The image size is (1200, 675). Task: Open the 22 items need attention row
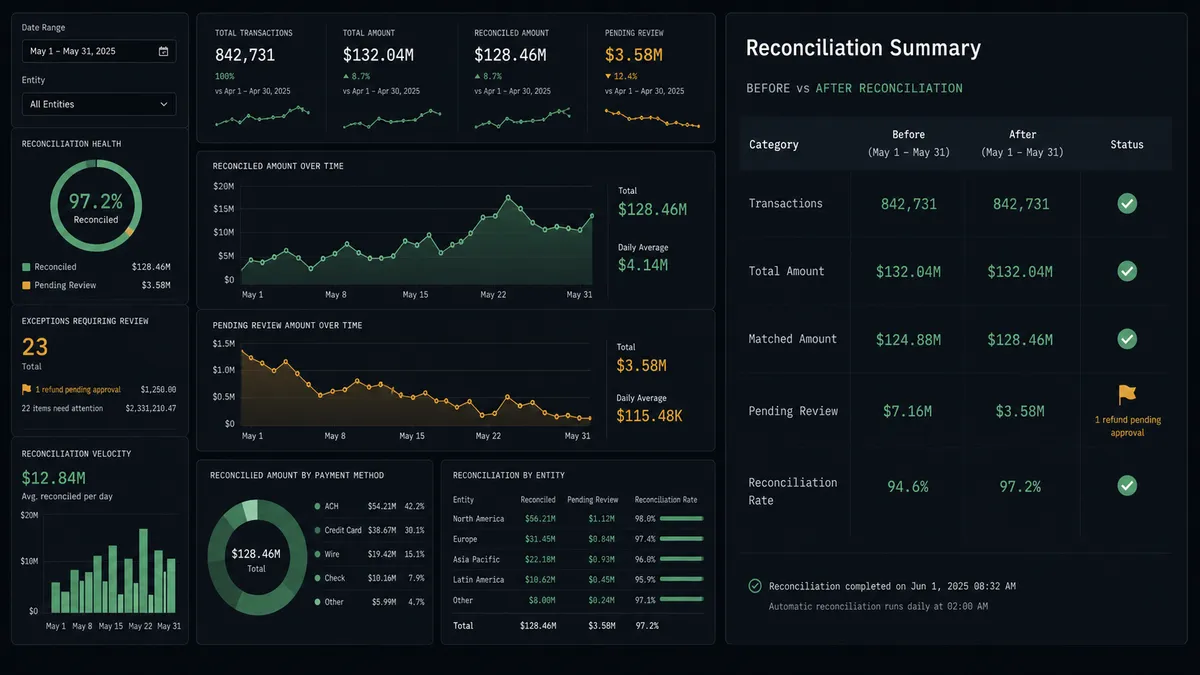click(99, 408)
